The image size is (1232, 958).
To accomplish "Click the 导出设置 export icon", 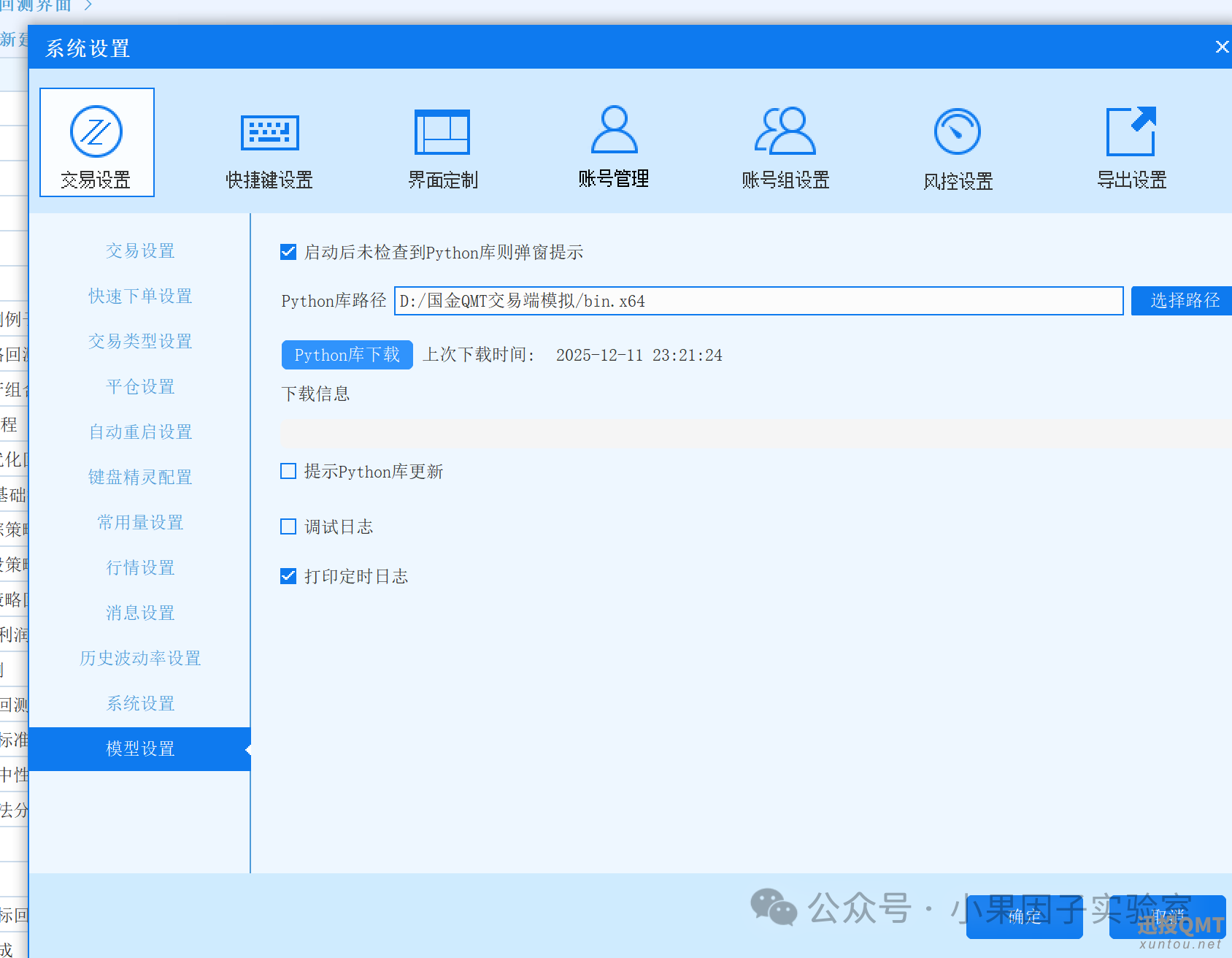I will pyautogui.click(x=1131, y=146).
